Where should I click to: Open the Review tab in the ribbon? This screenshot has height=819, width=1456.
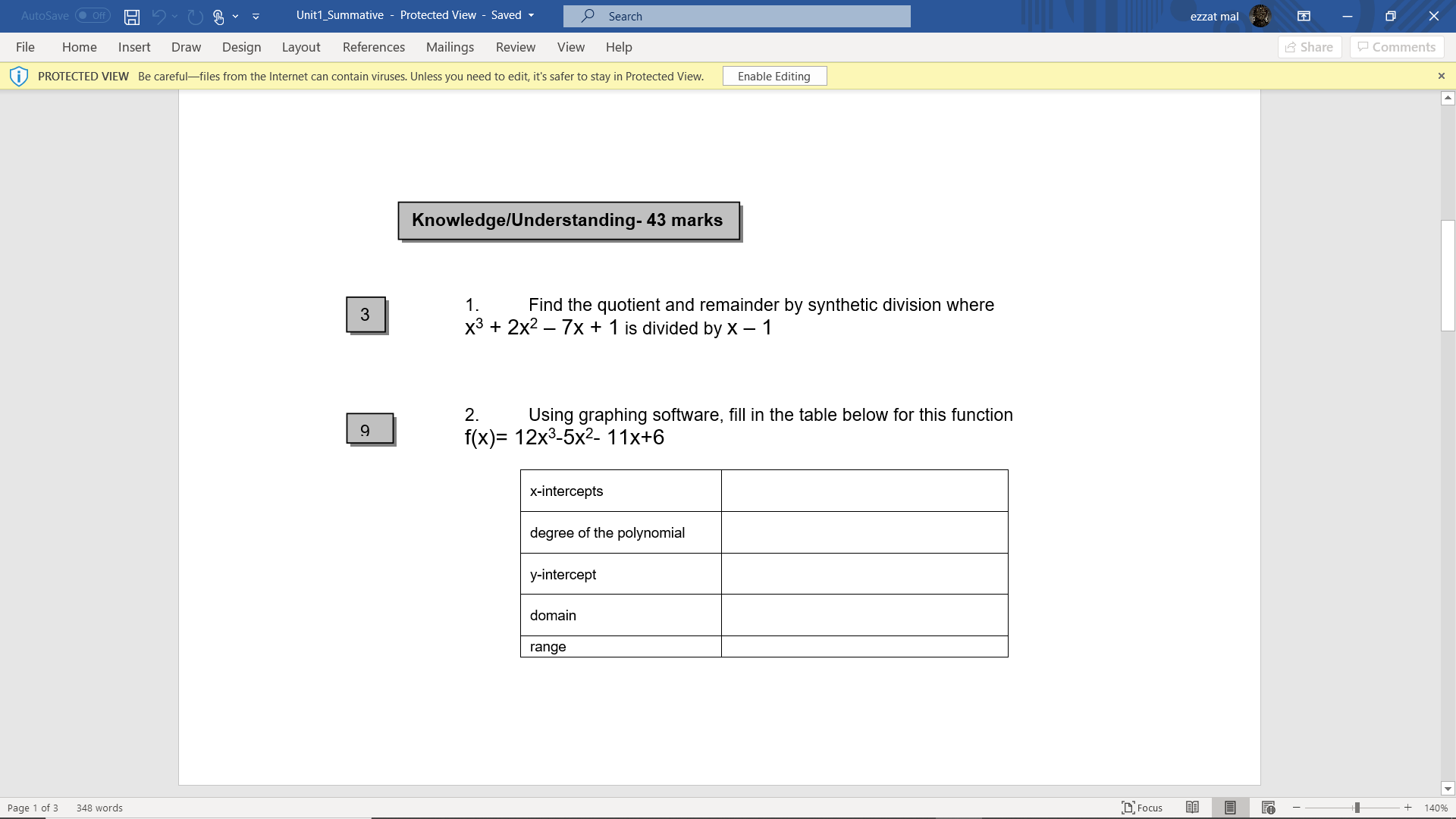point(515,47)
